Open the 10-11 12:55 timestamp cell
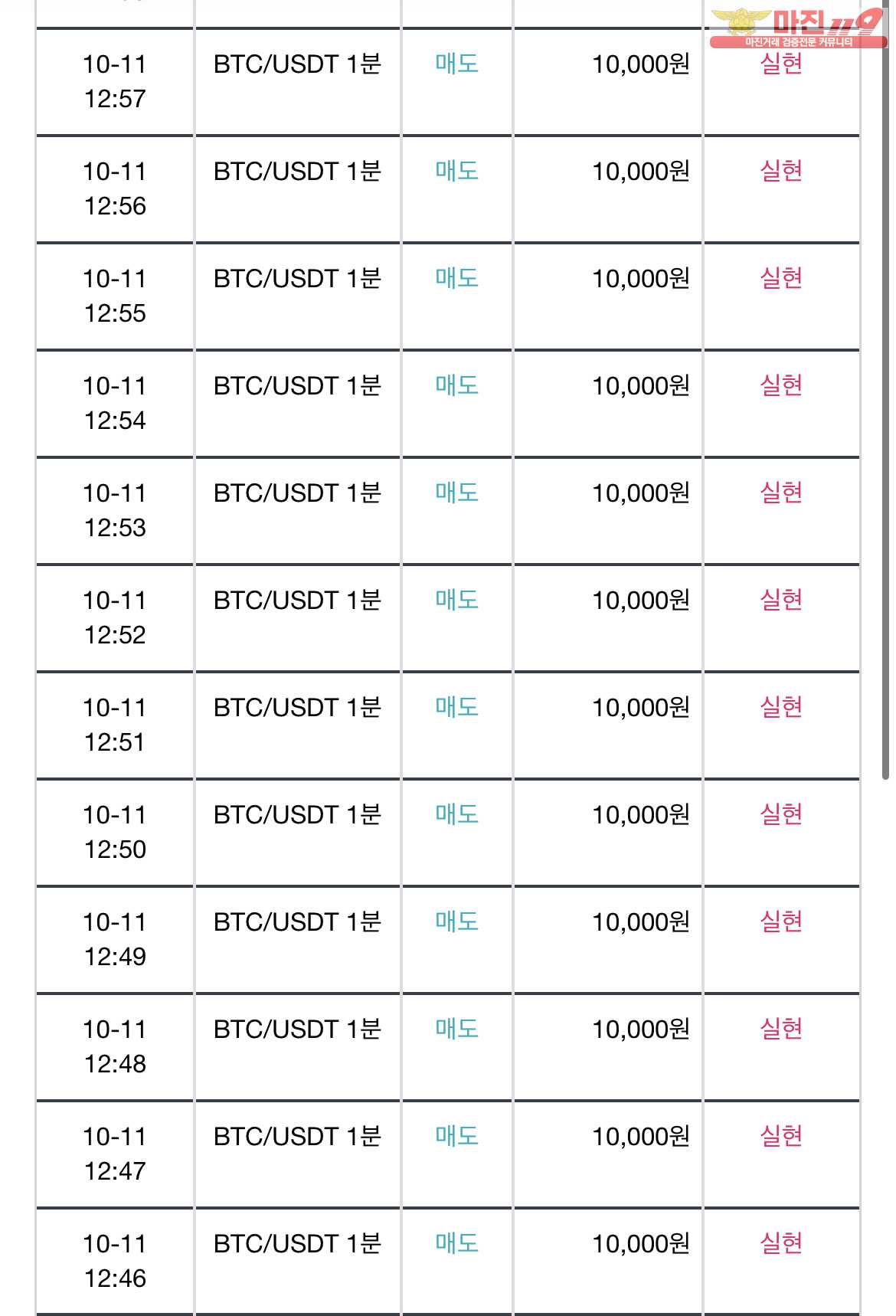 (115, 296)
